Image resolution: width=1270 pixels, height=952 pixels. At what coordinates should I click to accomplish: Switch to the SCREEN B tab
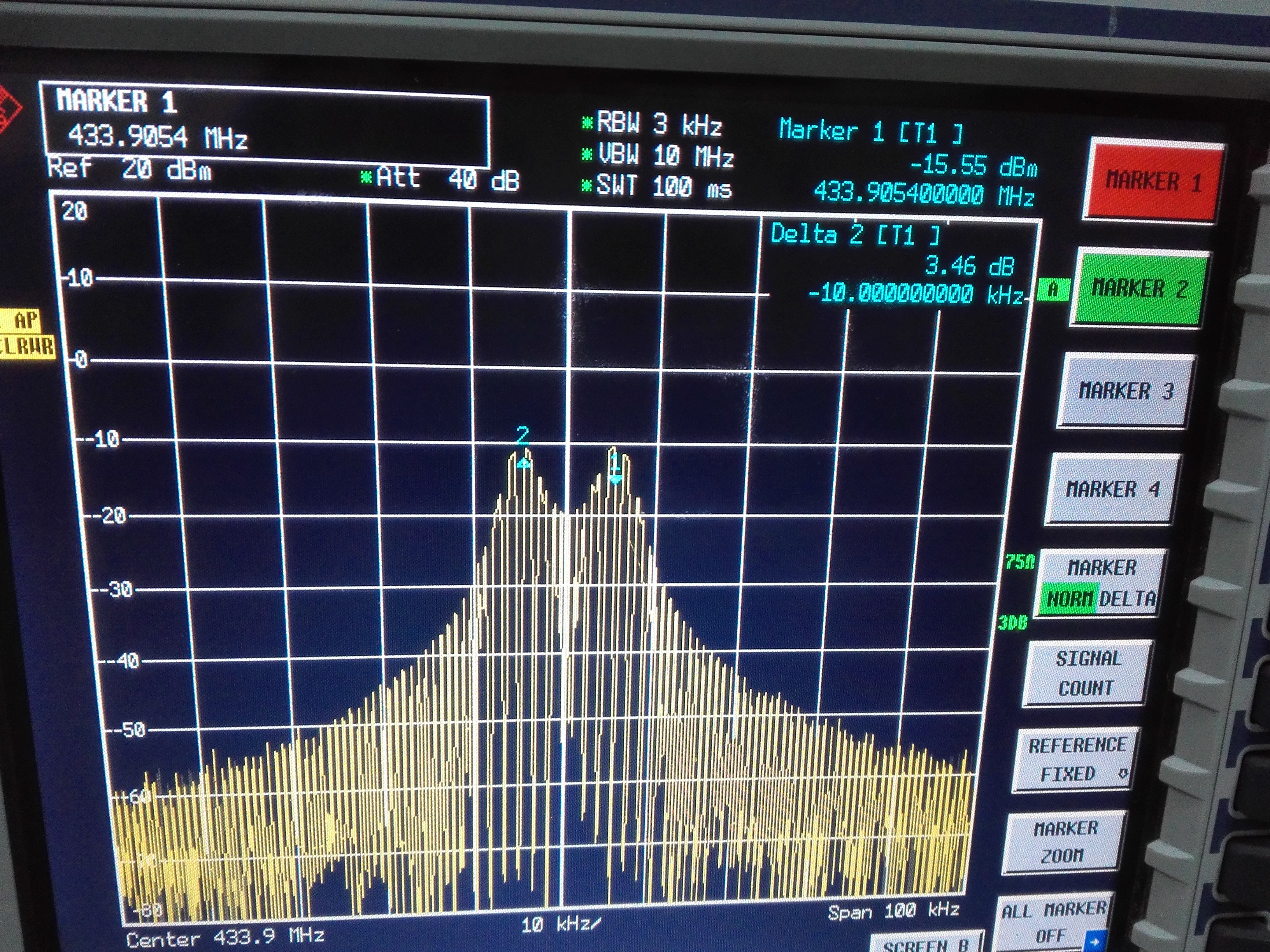tap(926, 944)
